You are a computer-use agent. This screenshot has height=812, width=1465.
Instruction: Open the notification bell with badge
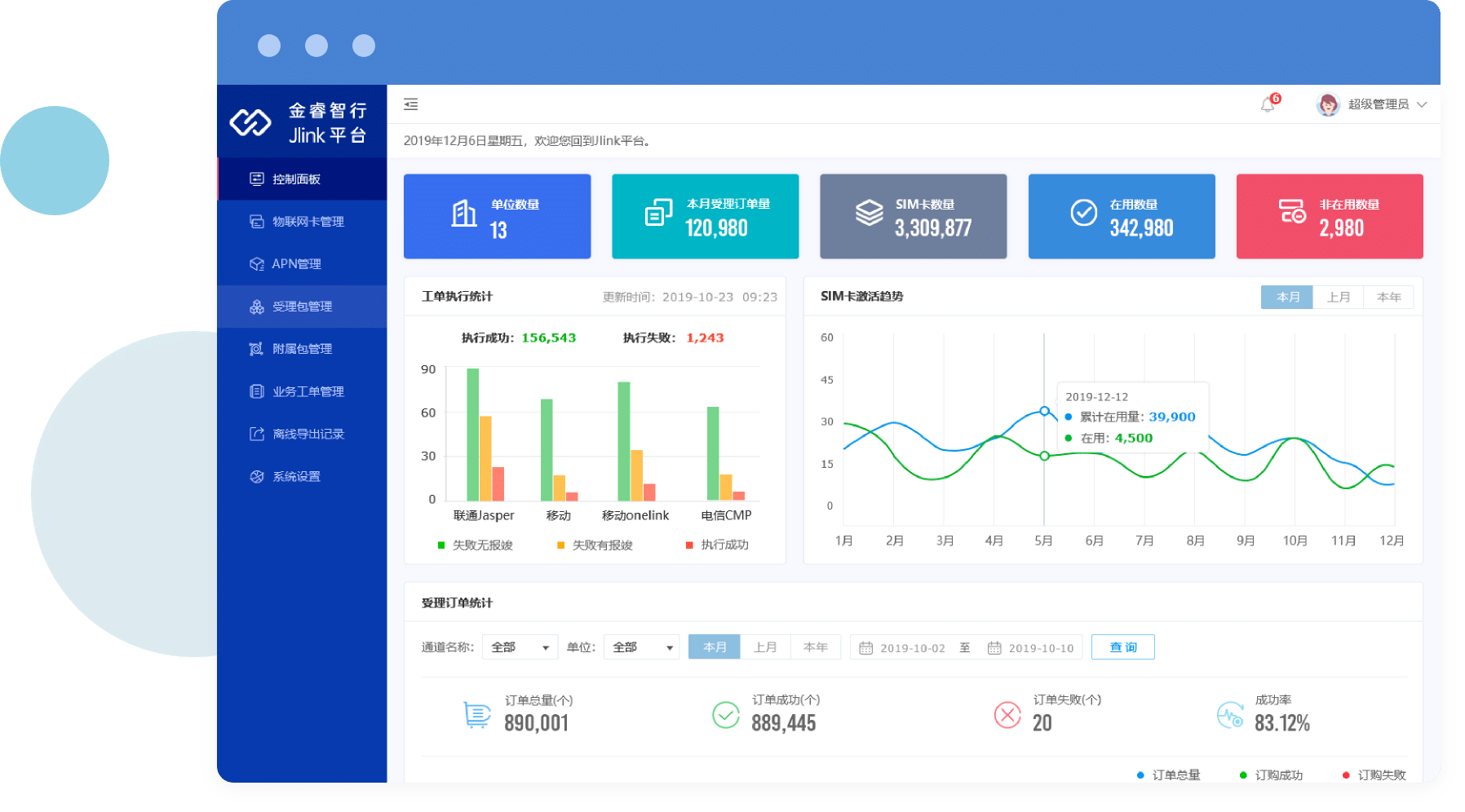1268,104
